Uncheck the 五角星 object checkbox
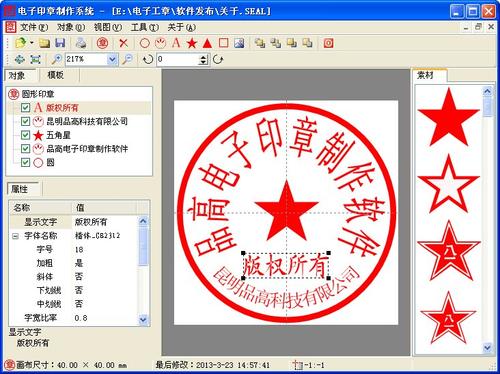The height and width of the screenshot is (374, 500). click(25, 135)
